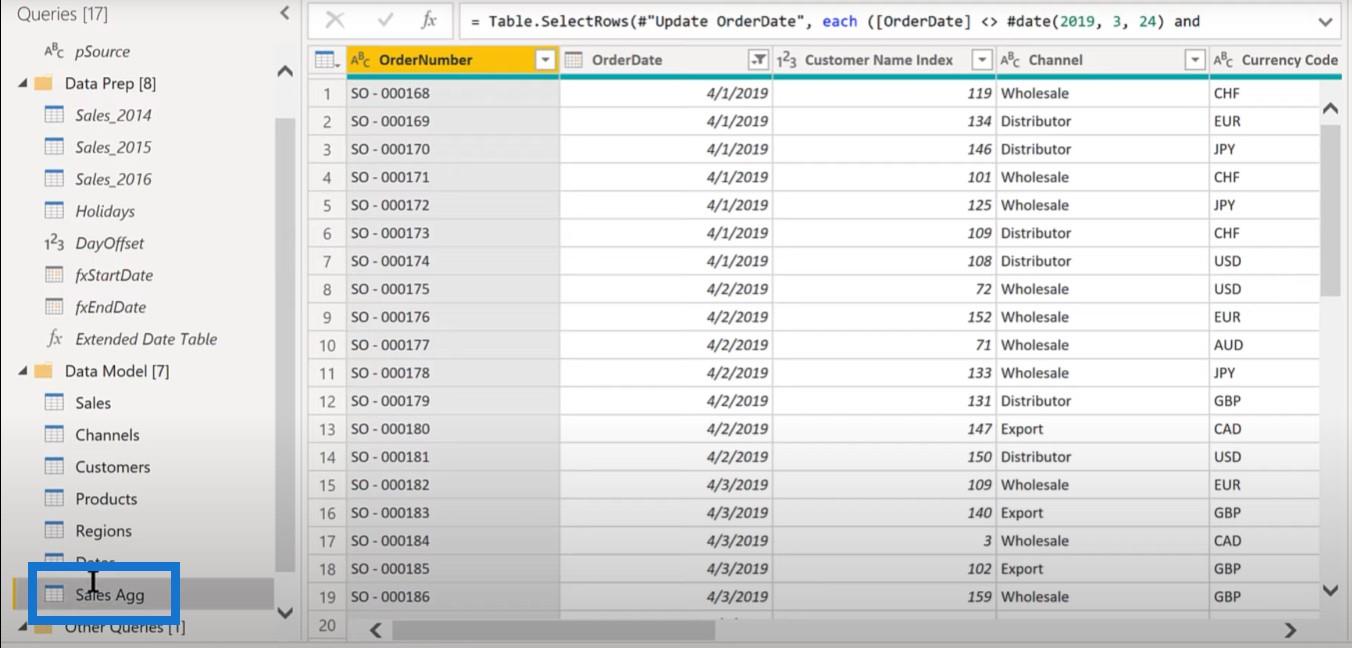Viewport: 1352px width, 648px height.
Task: Expand the formula bar with the chevron
Action: tap(1326, 21)
